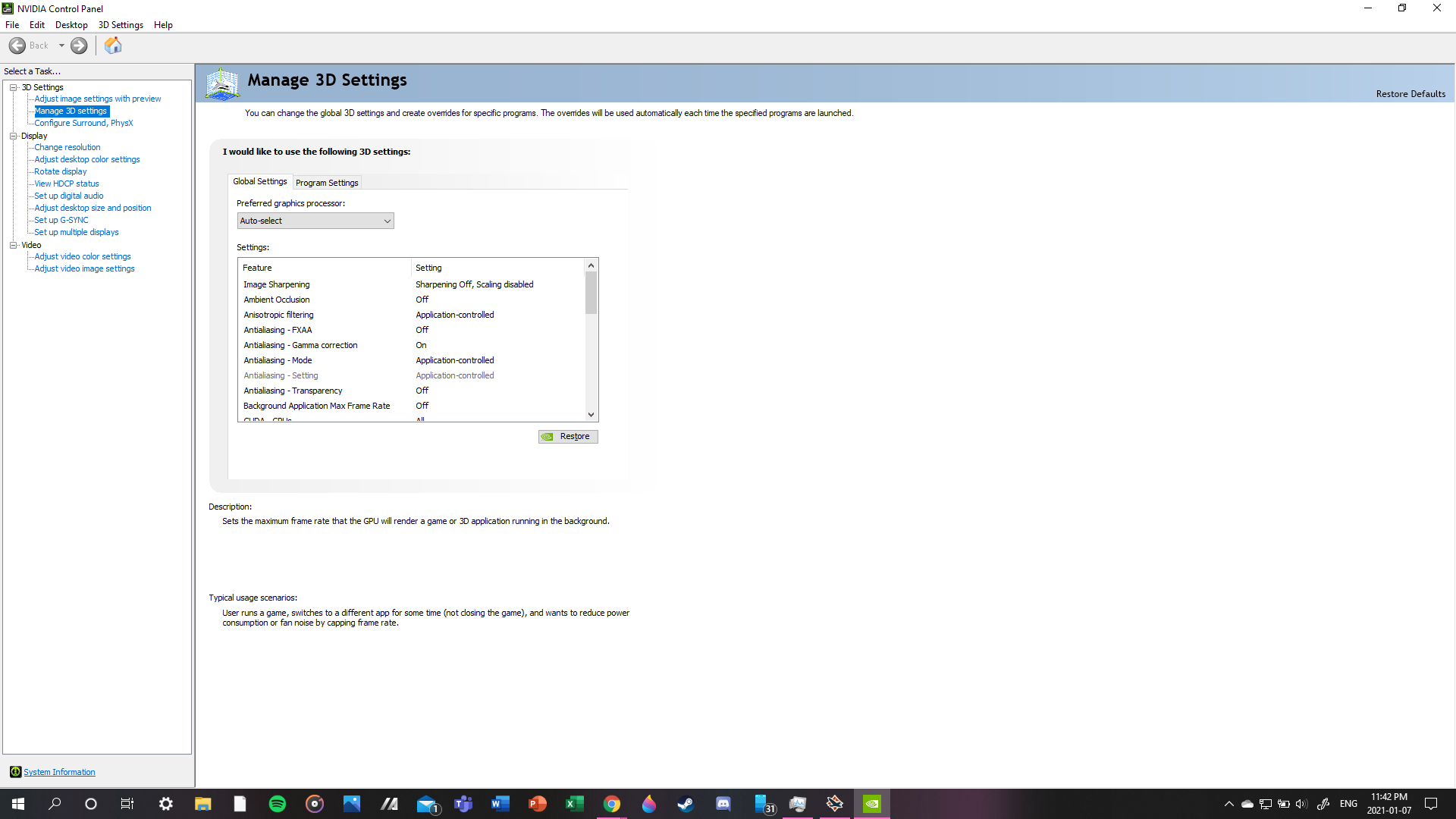This screenshot has width=1456, height=819.
Task: Open Adjust video color settings
Action: [x=83, y=256]
